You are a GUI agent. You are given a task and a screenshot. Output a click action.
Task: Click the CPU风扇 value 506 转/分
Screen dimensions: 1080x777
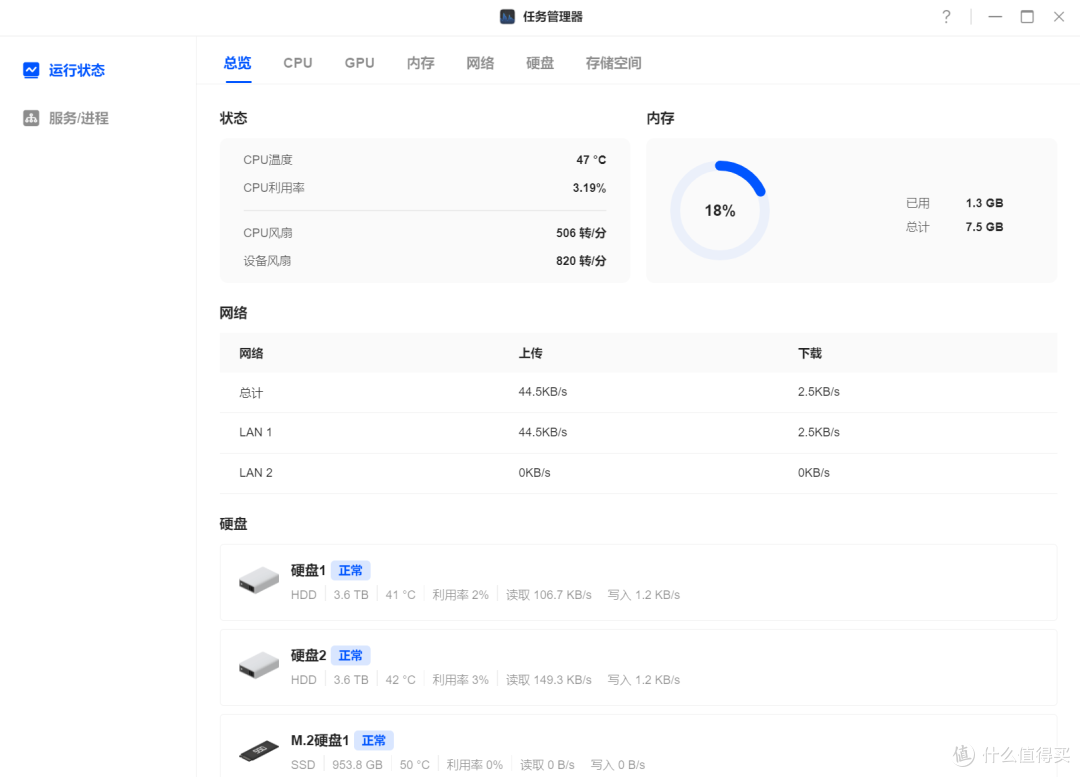[x=581, y=233]
